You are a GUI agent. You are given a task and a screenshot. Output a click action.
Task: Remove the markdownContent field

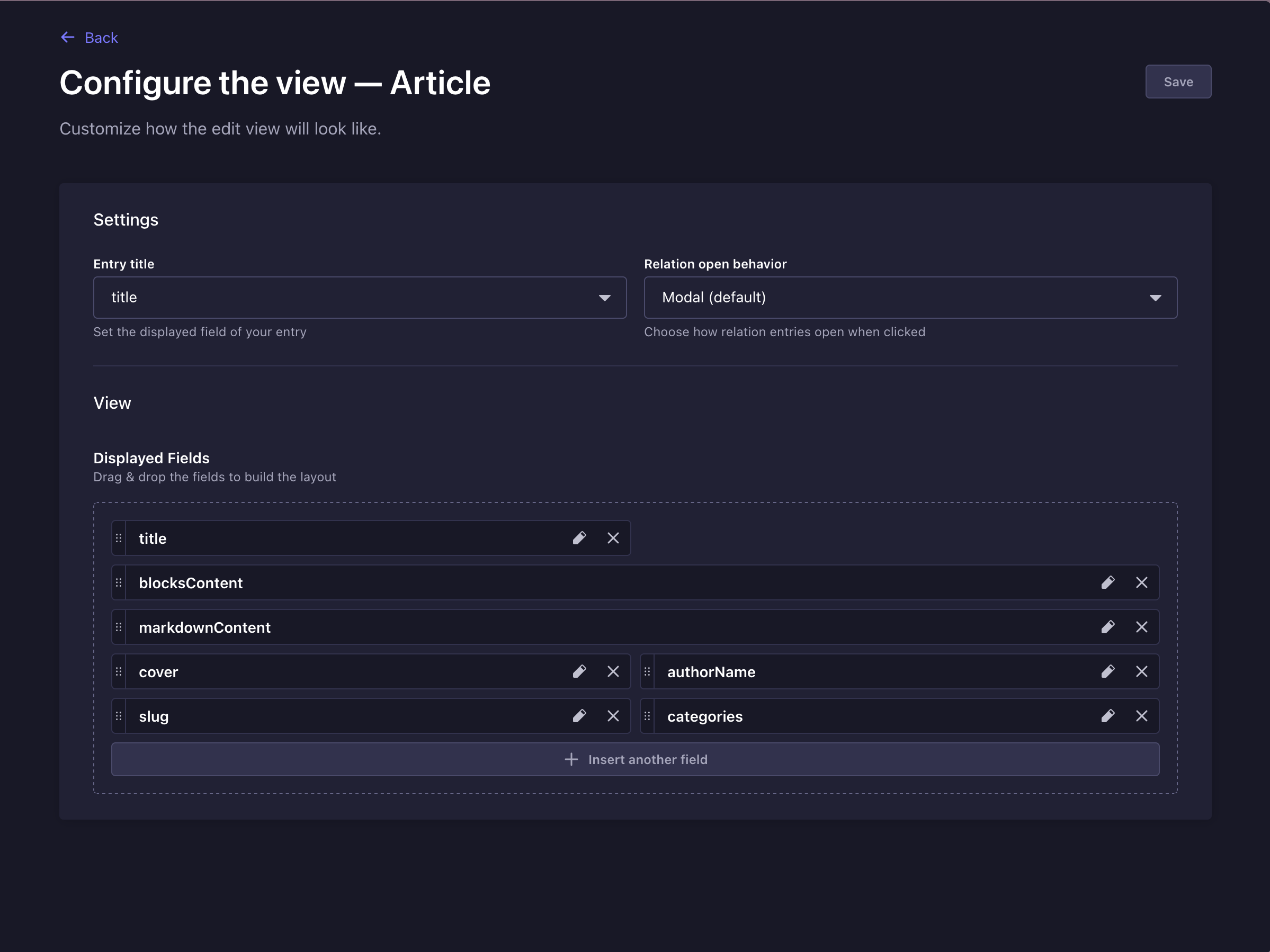[x=1142, y=626]
